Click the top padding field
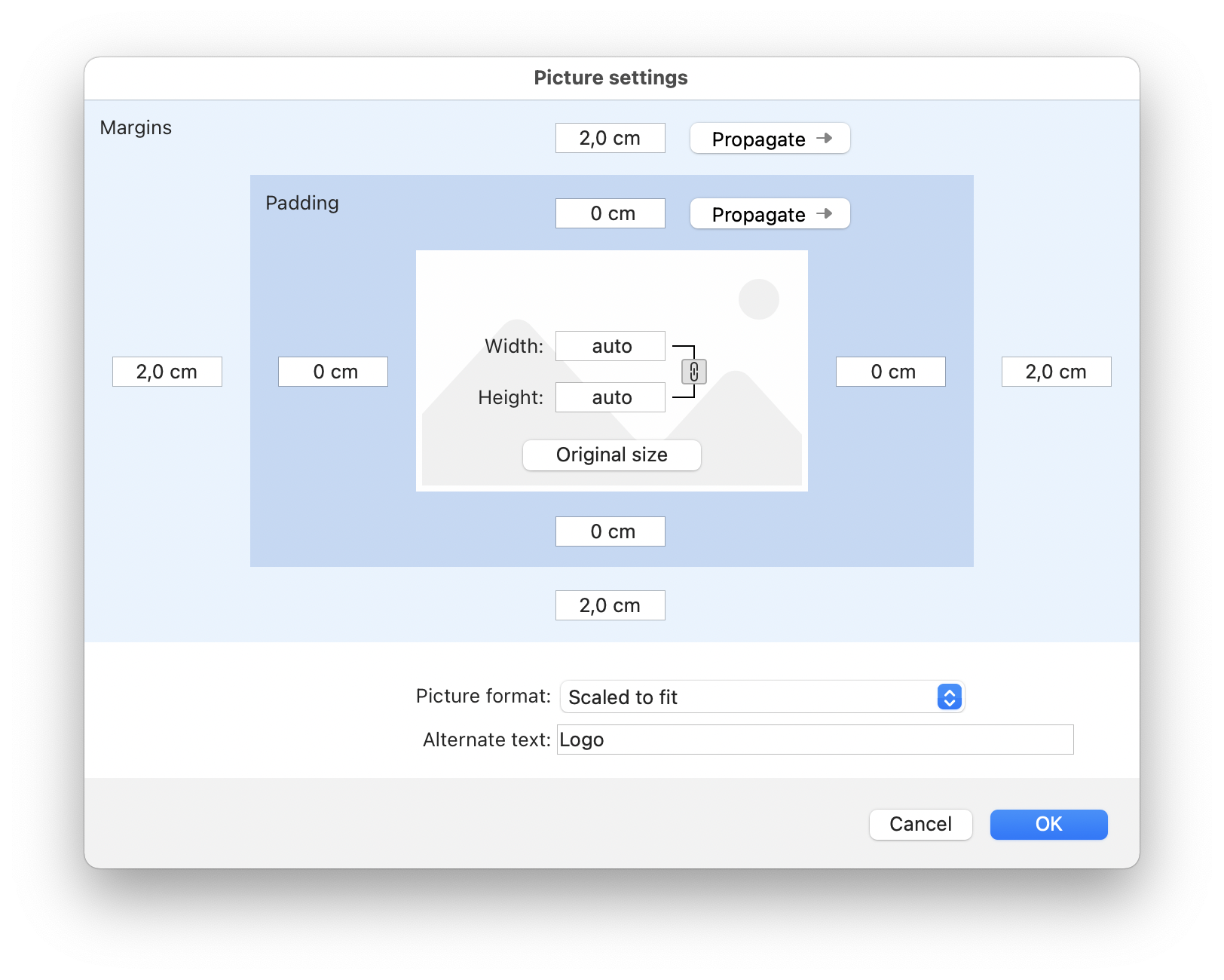1224x980 pixels. [x=610, y=213]
